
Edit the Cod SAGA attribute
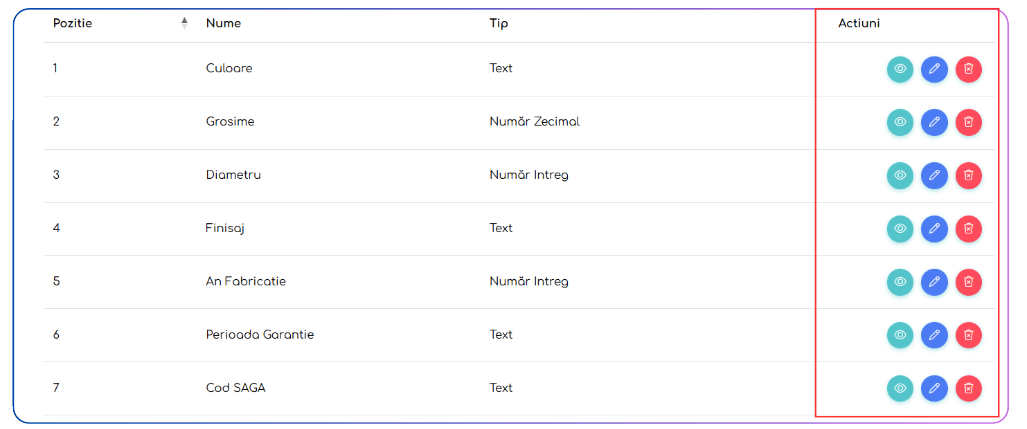tap(934, 388)
